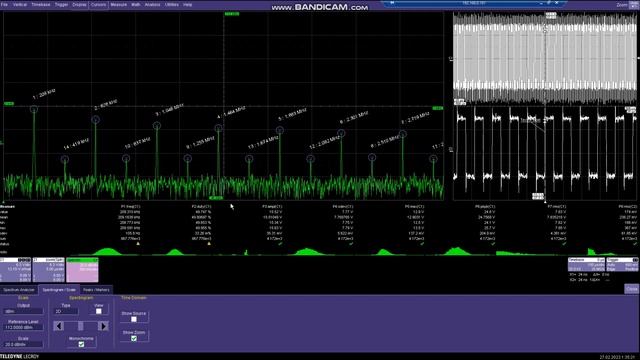Open the Trigger descriptor box
This screenshot has height=360, width=640.
point(622,264)
